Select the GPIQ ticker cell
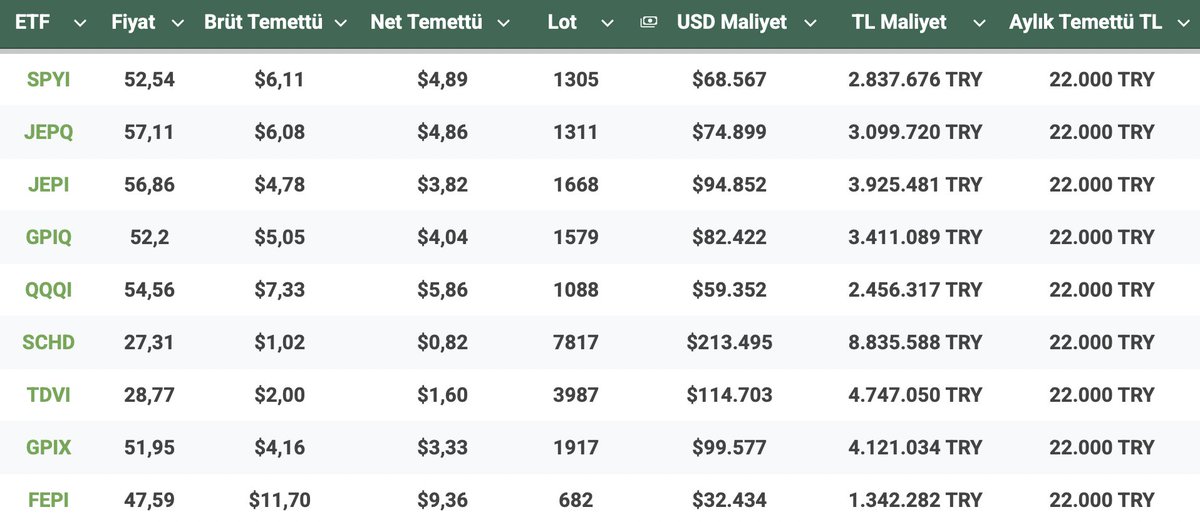Viewport: 1200px width, 522px height. [48, 237]
